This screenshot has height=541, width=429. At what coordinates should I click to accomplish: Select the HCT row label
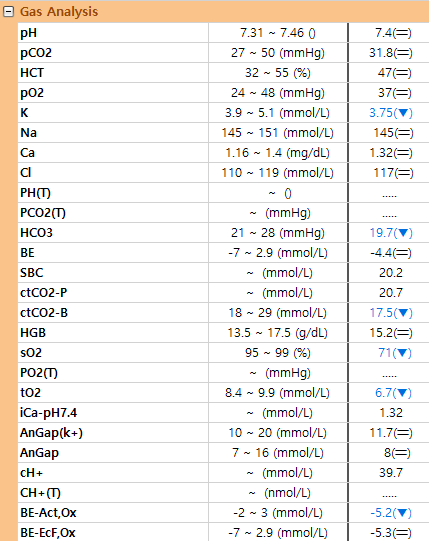point(32,73)
